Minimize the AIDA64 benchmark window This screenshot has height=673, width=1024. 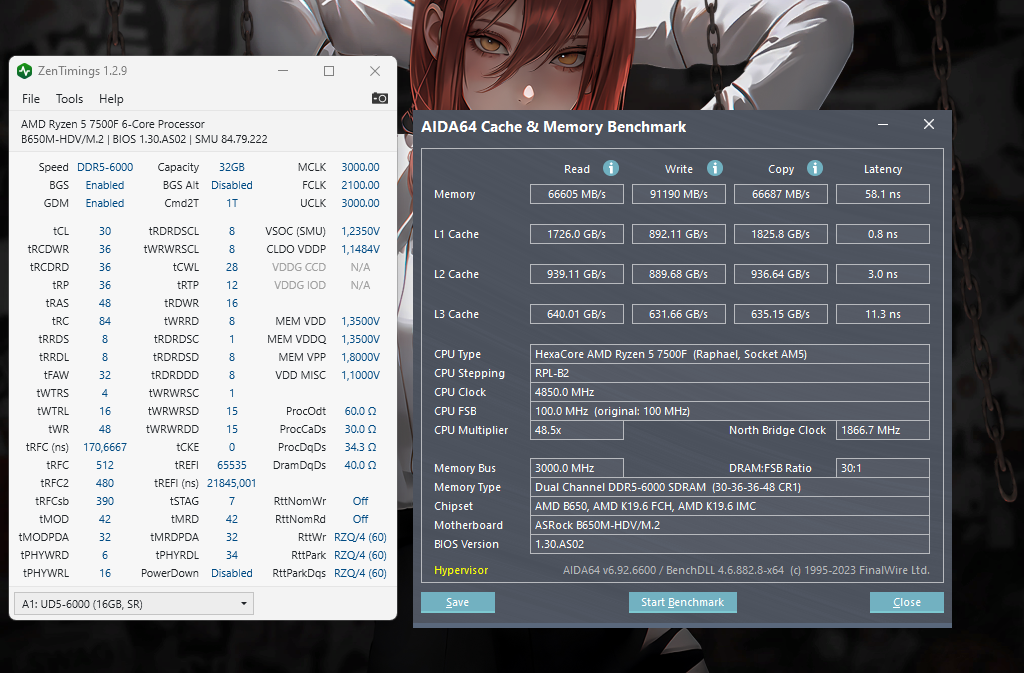click(883, 124)
